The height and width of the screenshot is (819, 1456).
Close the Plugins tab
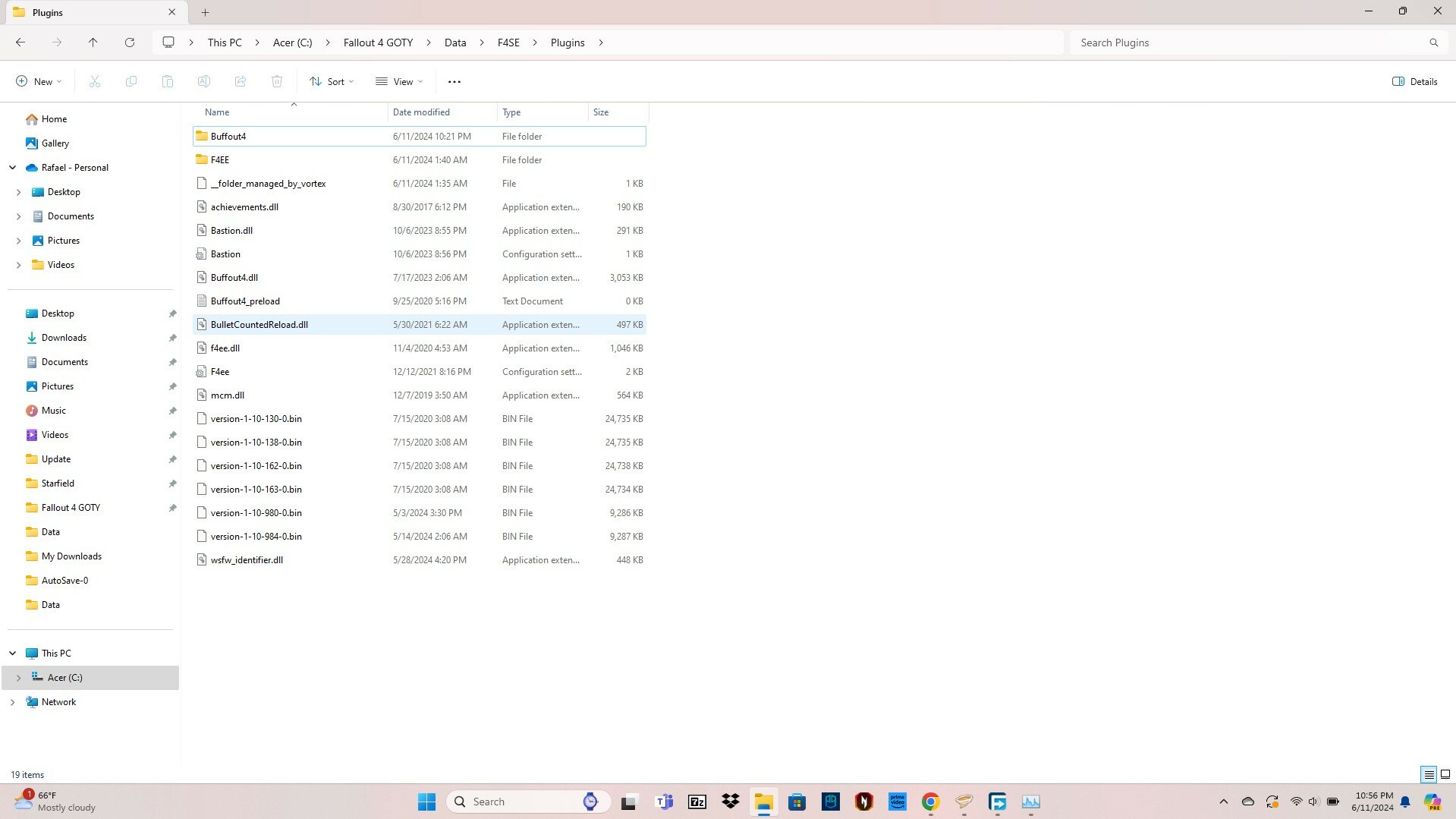point(171,12)
